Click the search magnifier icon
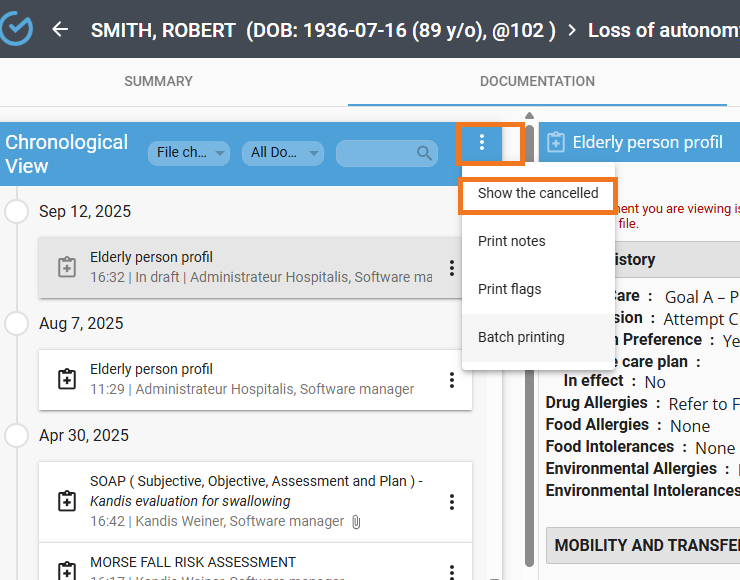Image resolution: width=740 pixels, height=580 pixels. point(425,153)
